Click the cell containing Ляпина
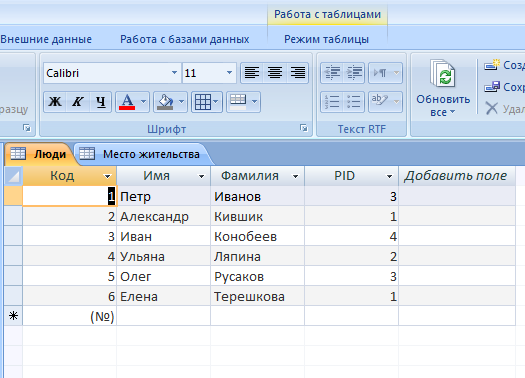The image size is (525, 378). (x=257, y=256)
